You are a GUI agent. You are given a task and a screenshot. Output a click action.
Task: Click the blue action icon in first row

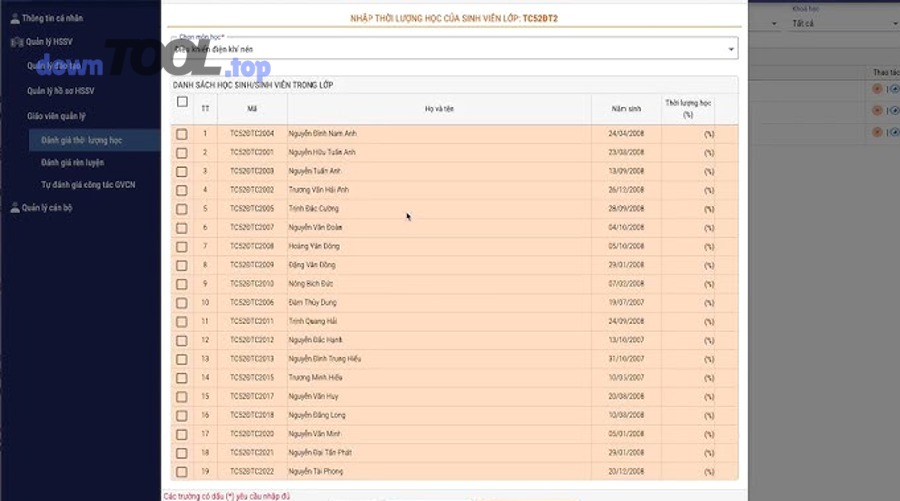pos(893,88)
